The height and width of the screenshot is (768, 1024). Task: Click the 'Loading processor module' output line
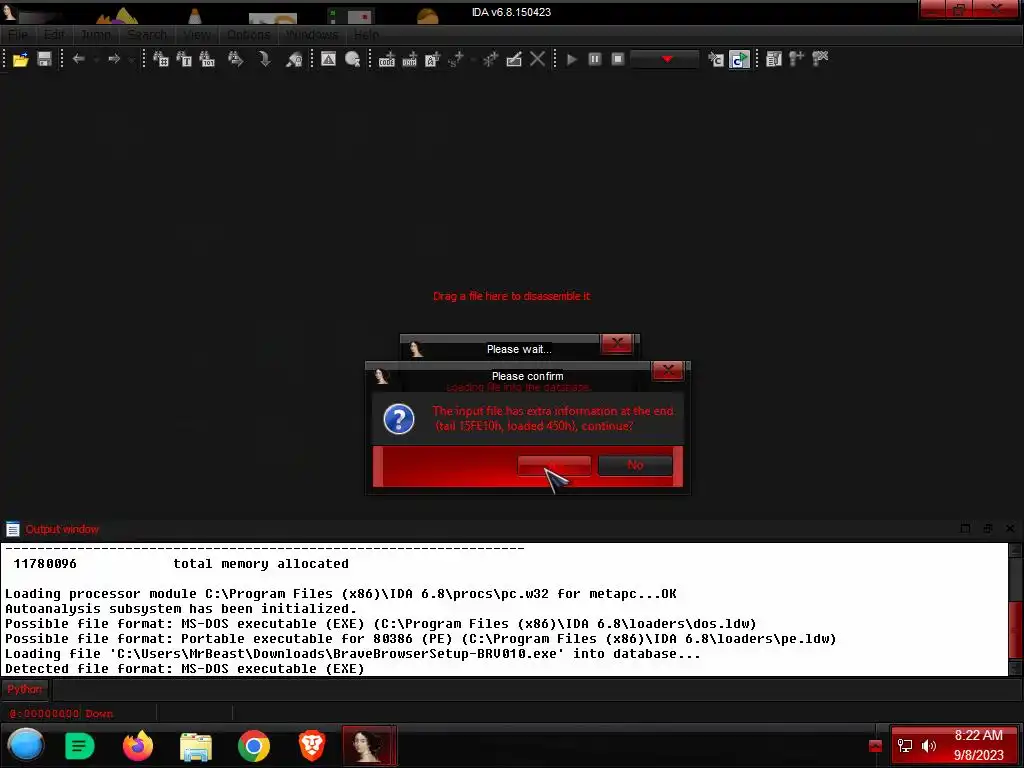pyautogui.click(x=341, y=594)
